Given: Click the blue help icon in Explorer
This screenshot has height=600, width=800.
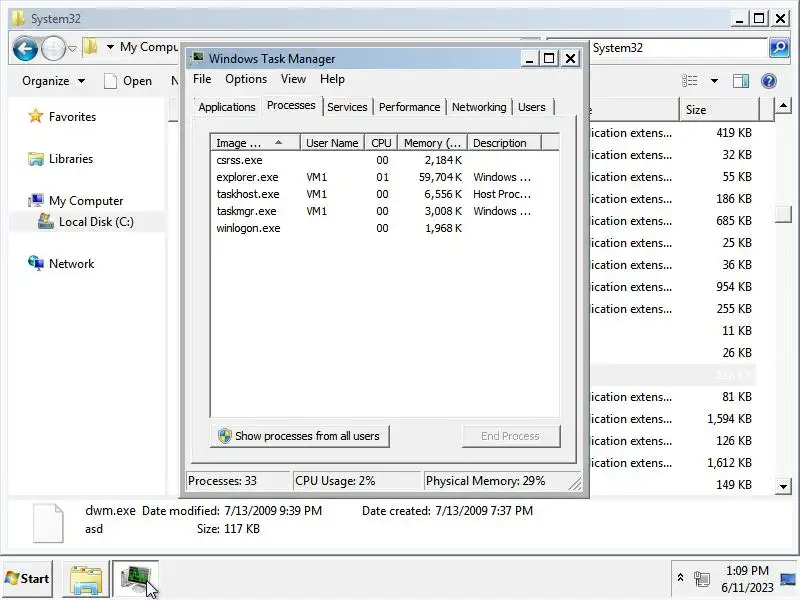Looking at the screenshot, I should point(768,81).
